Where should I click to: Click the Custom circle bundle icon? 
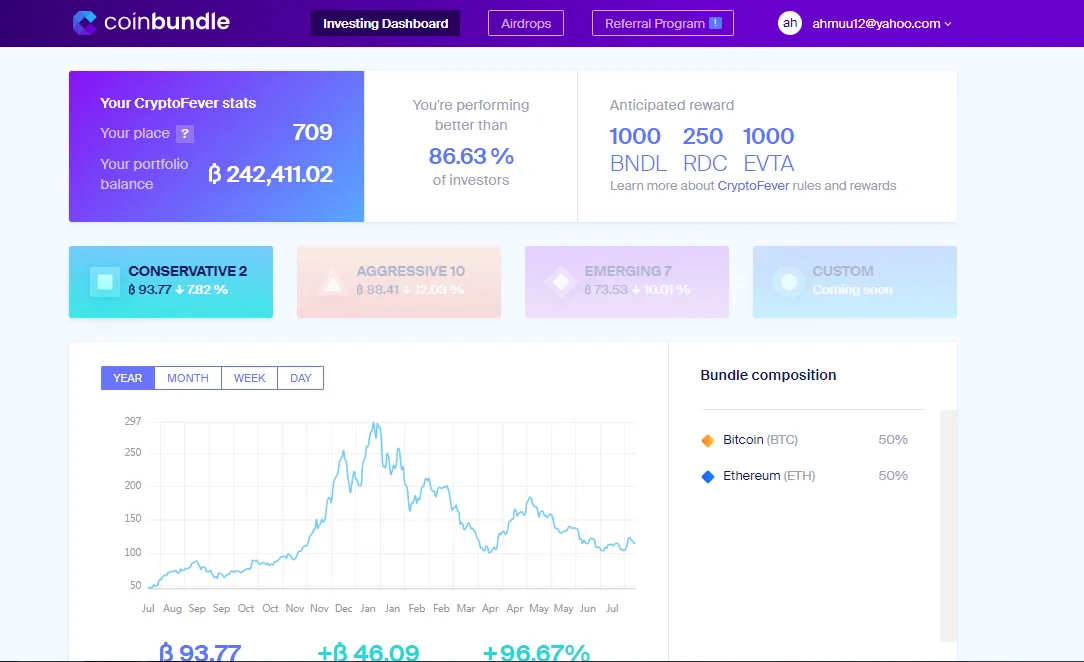click(x=789, y=282)
